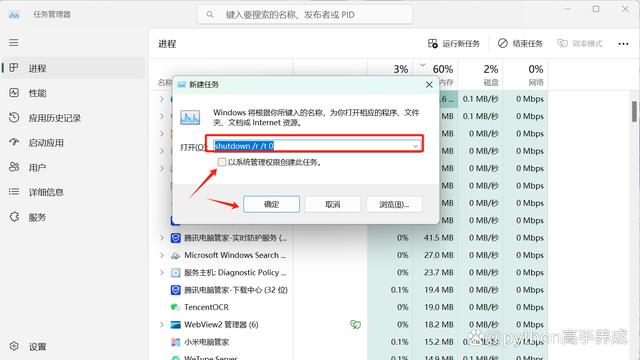Viewport: 640px width, 360px height.
Task: Minimize the Task Manager window
Action: click(567, 9)
